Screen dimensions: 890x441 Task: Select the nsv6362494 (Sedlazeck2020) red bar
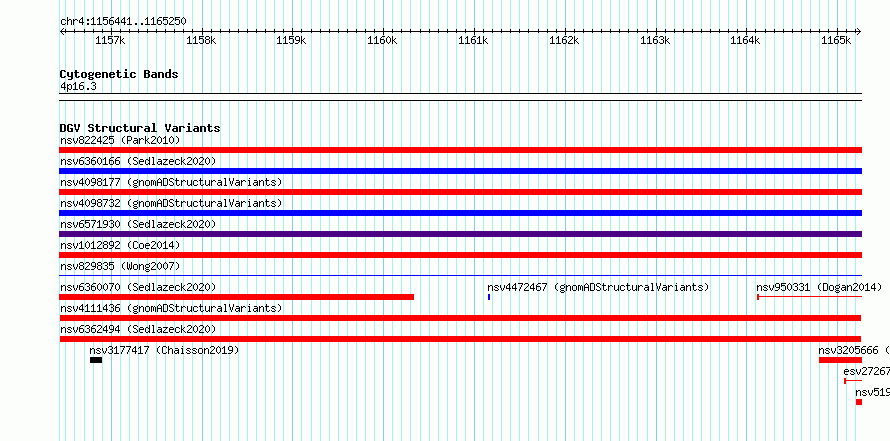coord(460,339)
